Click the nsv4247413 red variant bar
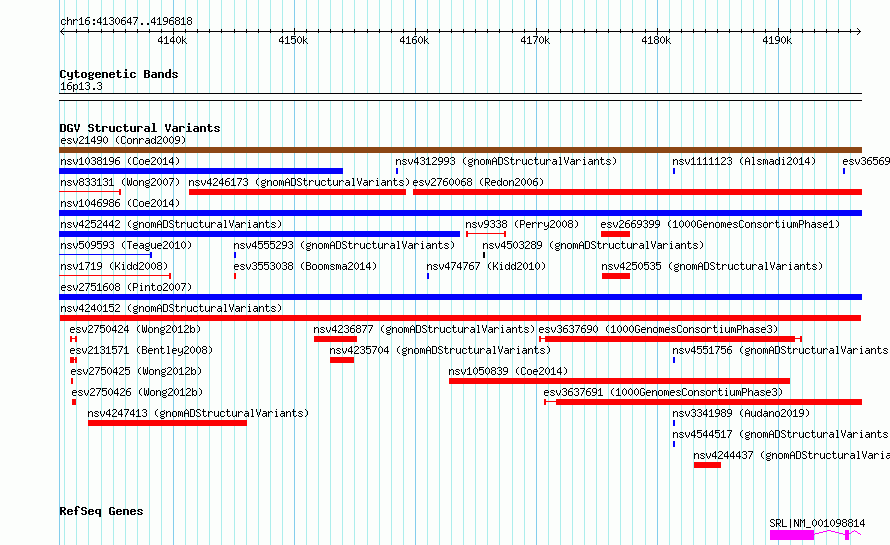Image resolution: width=890 pixels, height=545 pixels. [x=167, y=423]
